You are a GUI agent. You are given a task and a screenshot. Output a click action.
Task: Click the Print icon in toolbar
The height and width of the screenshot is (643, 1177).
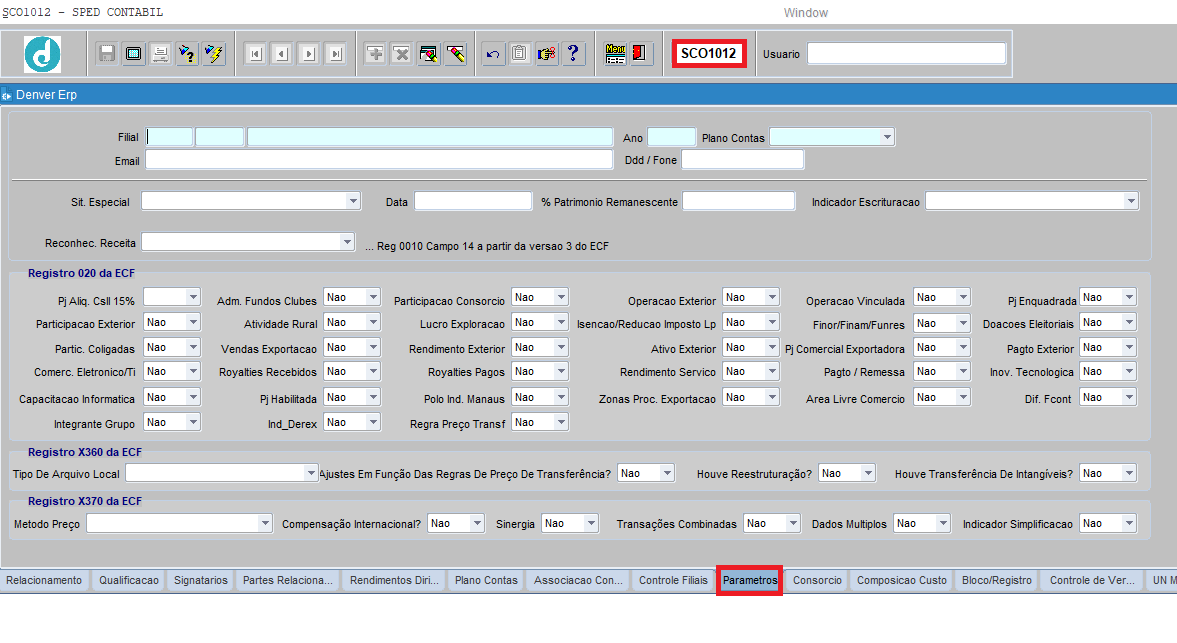[160, 54]
